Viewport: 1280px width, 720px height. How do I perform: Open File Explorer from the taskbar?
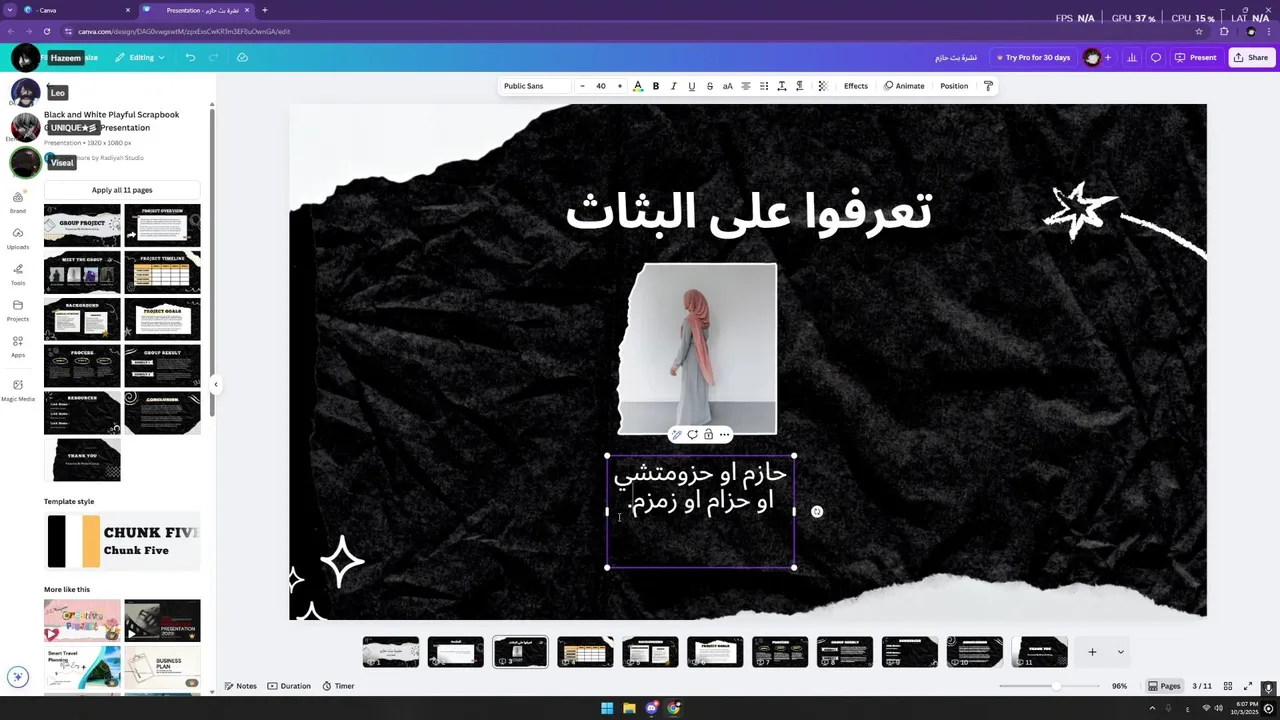click(x=629, y=708)
